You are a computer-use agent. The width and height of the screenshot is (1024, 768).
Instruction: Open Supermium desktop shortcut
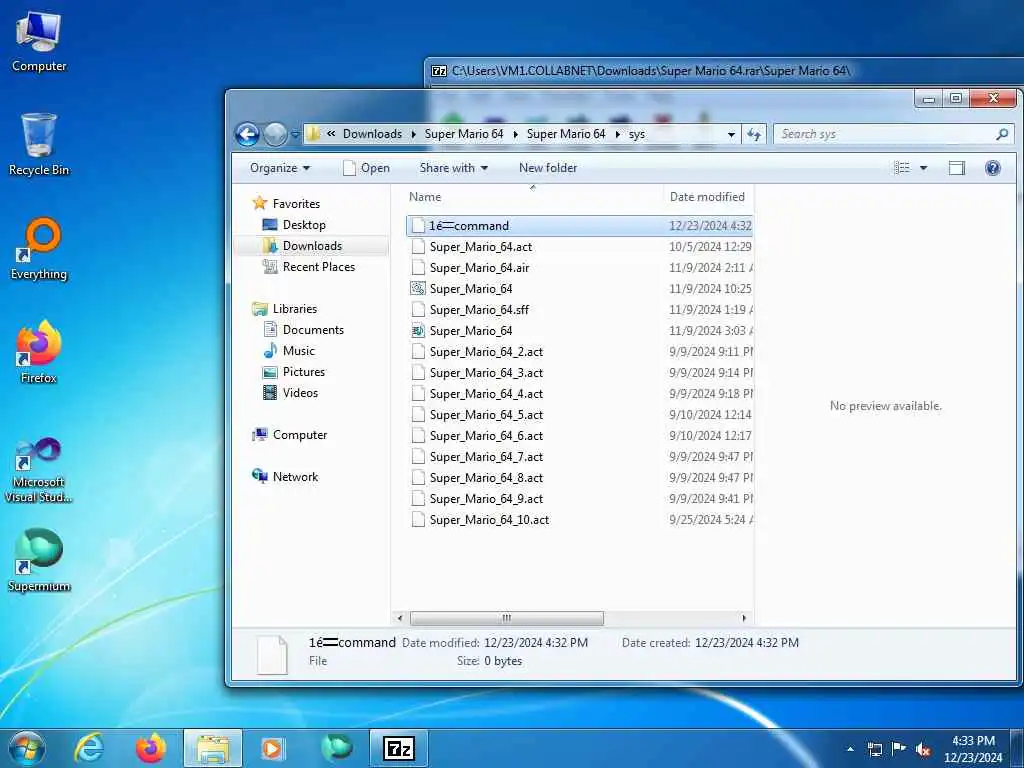click(39, 560)
